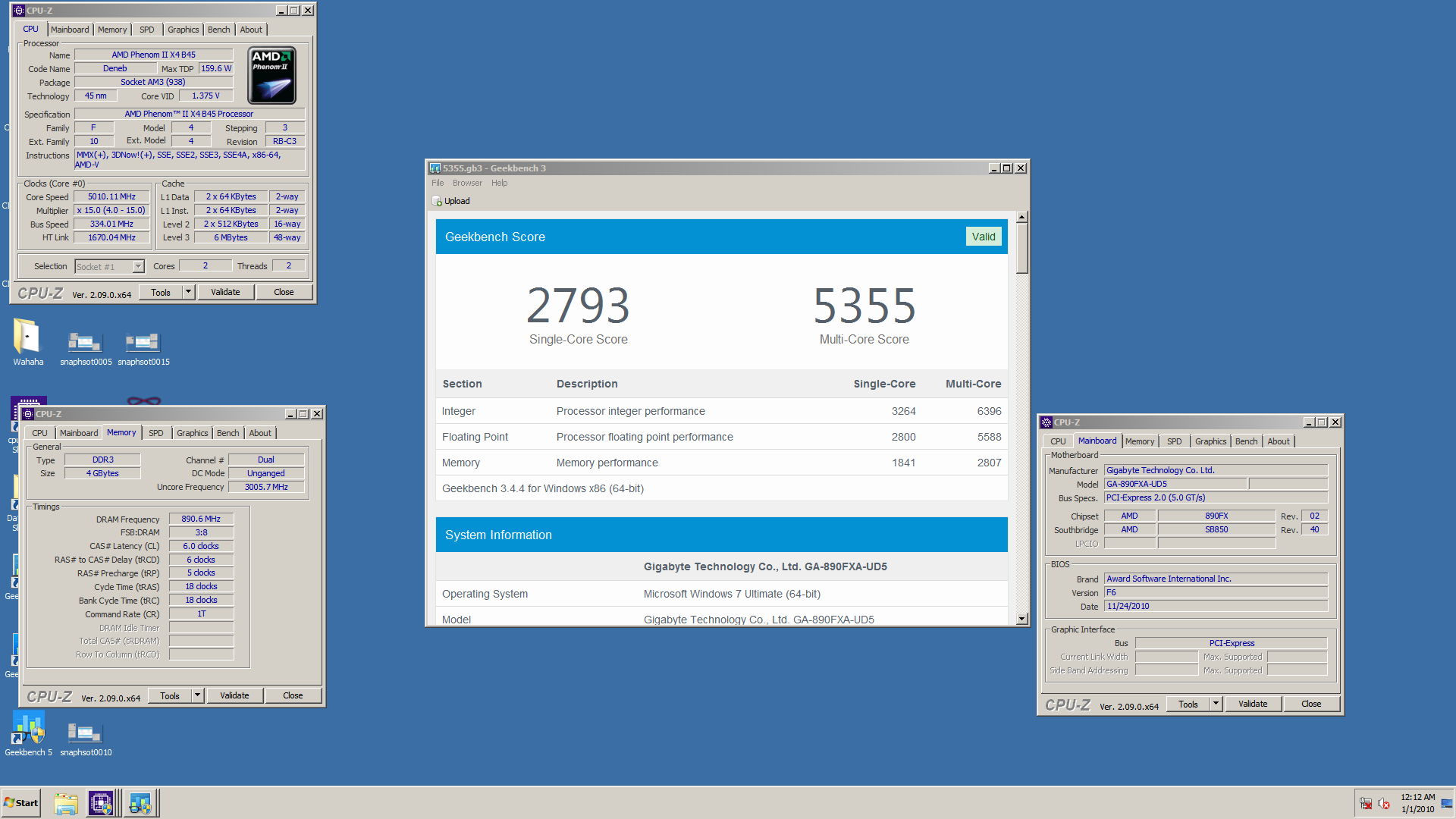Click Core Speed value 5010.11 MHz
This screenshot has width=1456, height=819.
(111, 196)
